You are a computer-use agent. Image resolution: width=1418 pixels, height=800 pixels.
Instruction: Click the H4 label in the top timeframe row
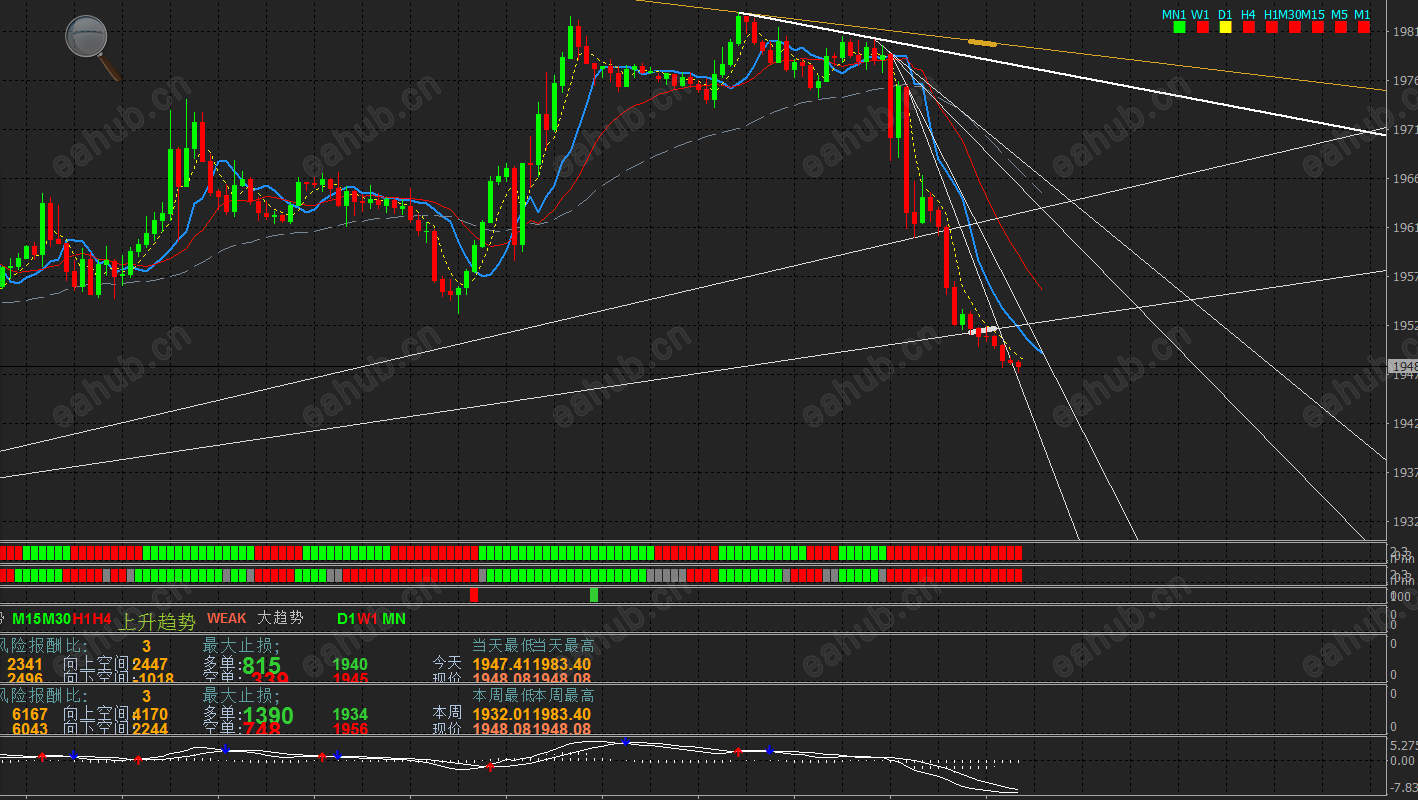(1248, 14)
